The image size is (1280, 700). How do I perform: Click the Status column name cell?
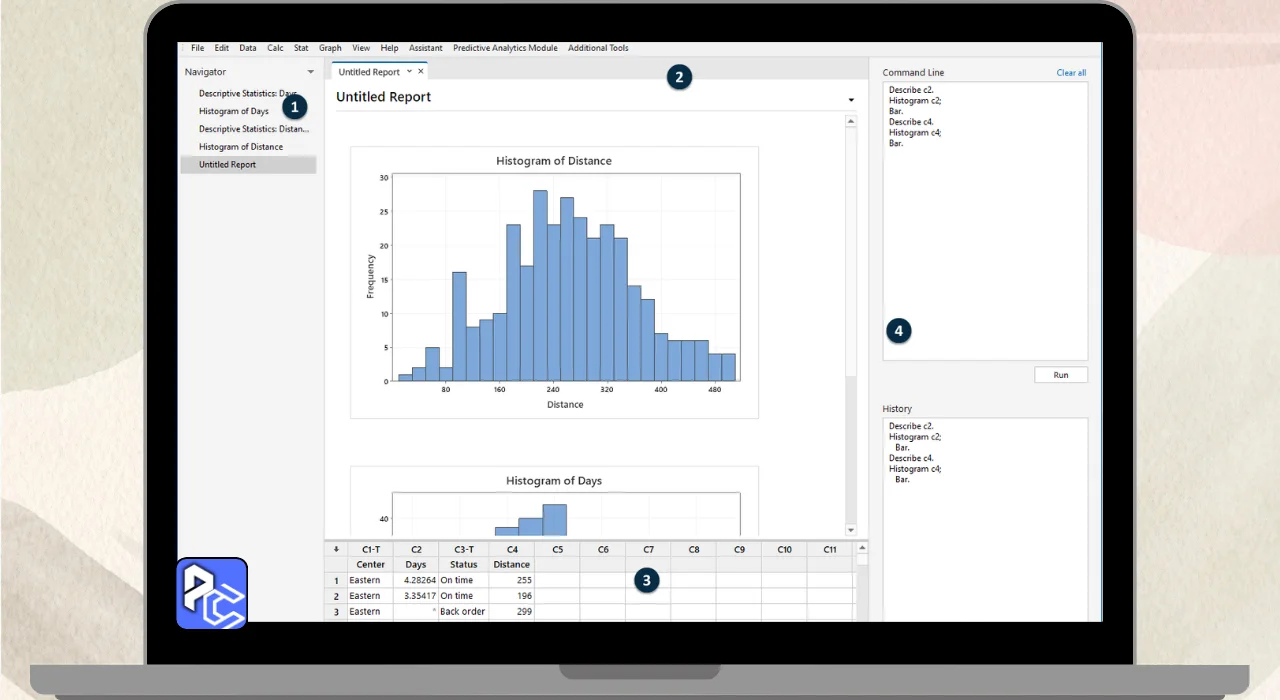[464, 564]
